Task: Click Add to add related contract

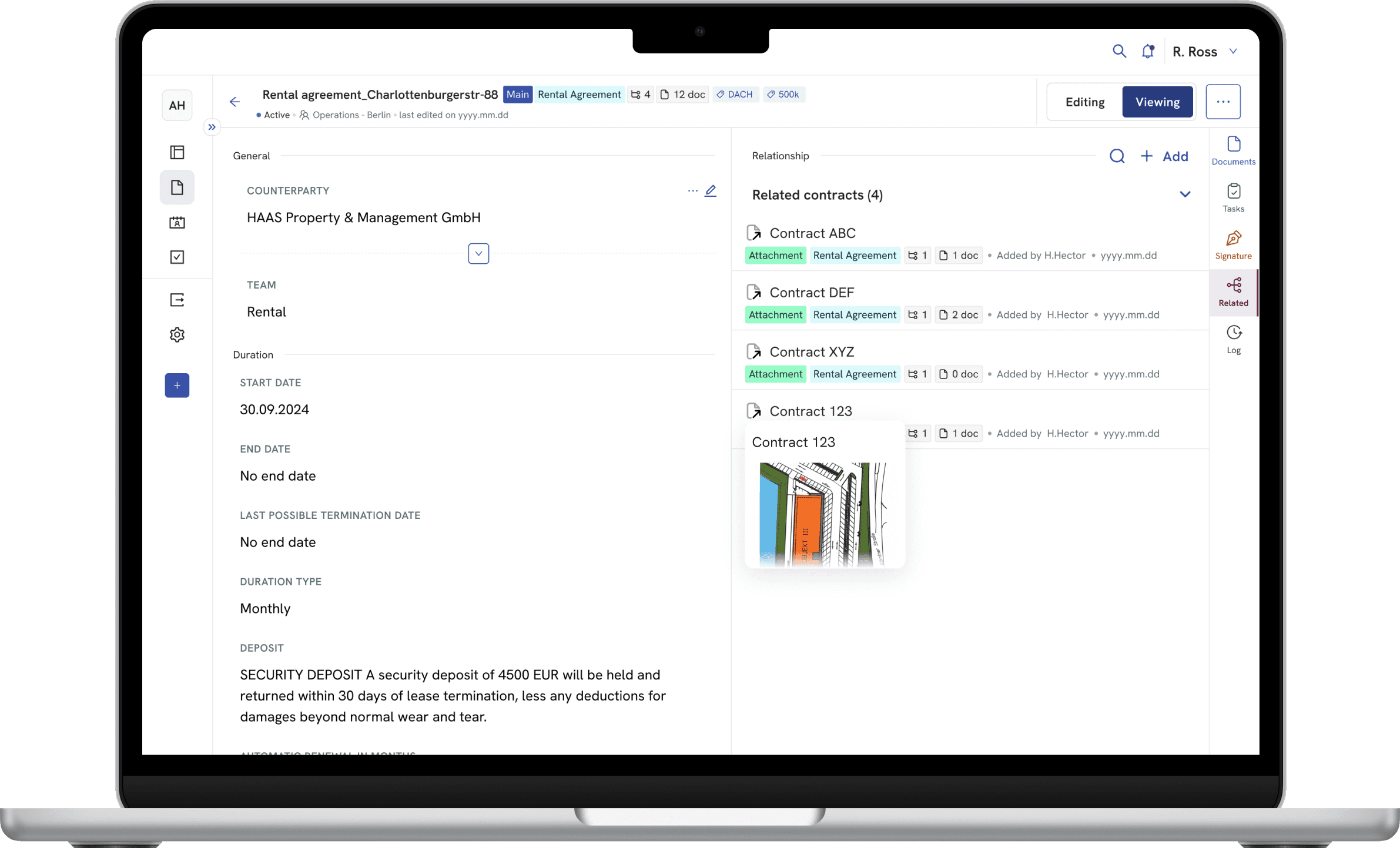Action: [1164, 156]
